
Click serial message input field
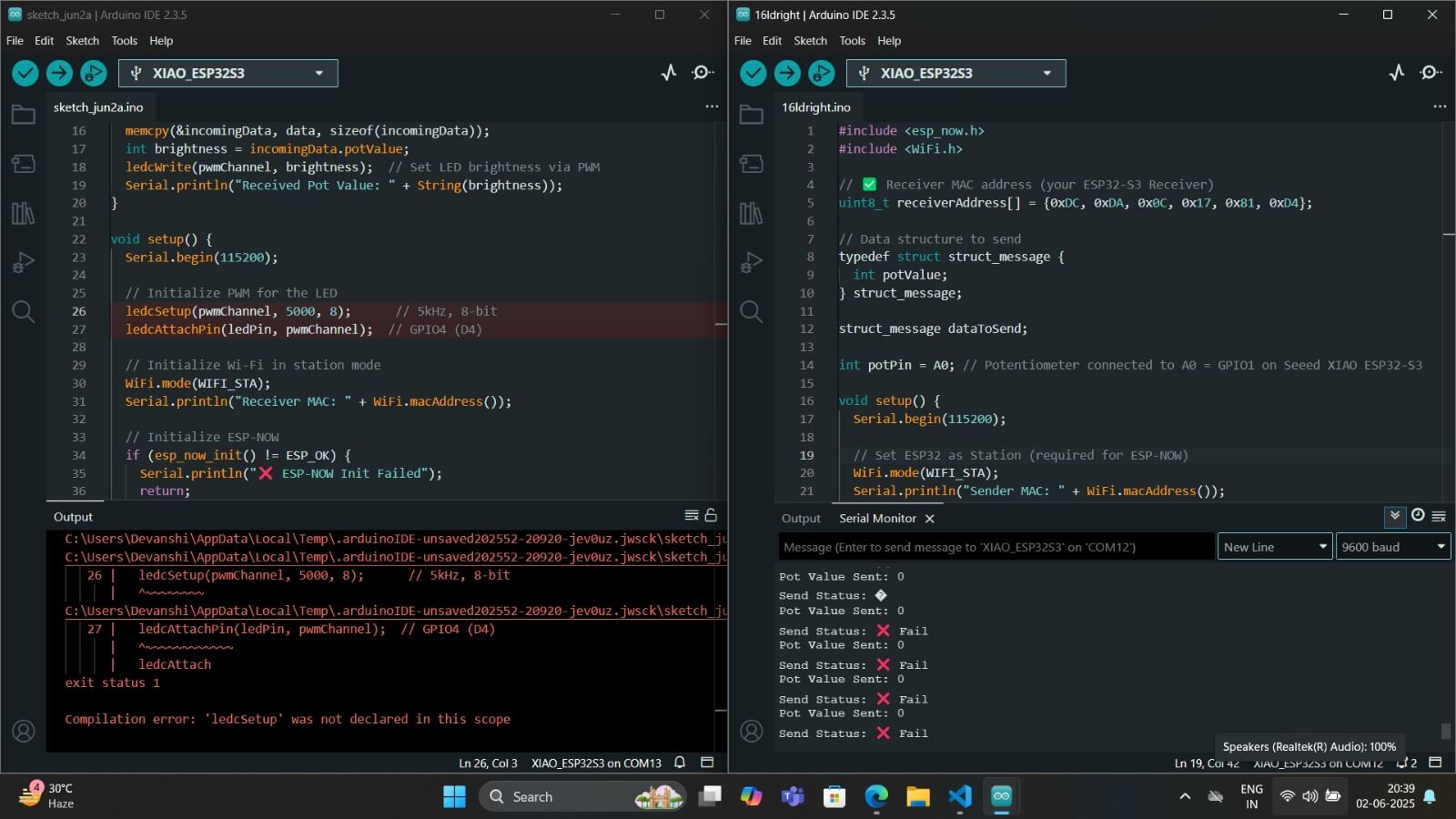(996, 547)
